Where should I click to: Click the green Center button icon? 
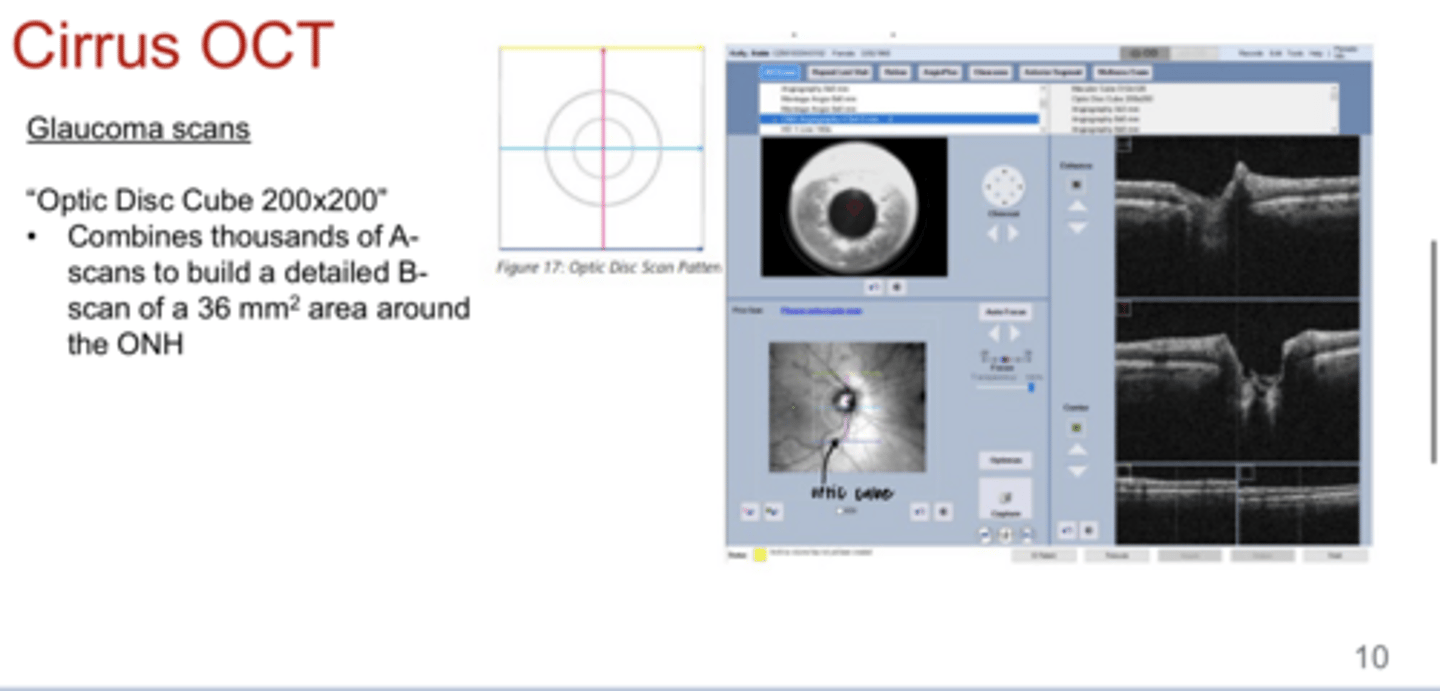(x=1077, y=428)
